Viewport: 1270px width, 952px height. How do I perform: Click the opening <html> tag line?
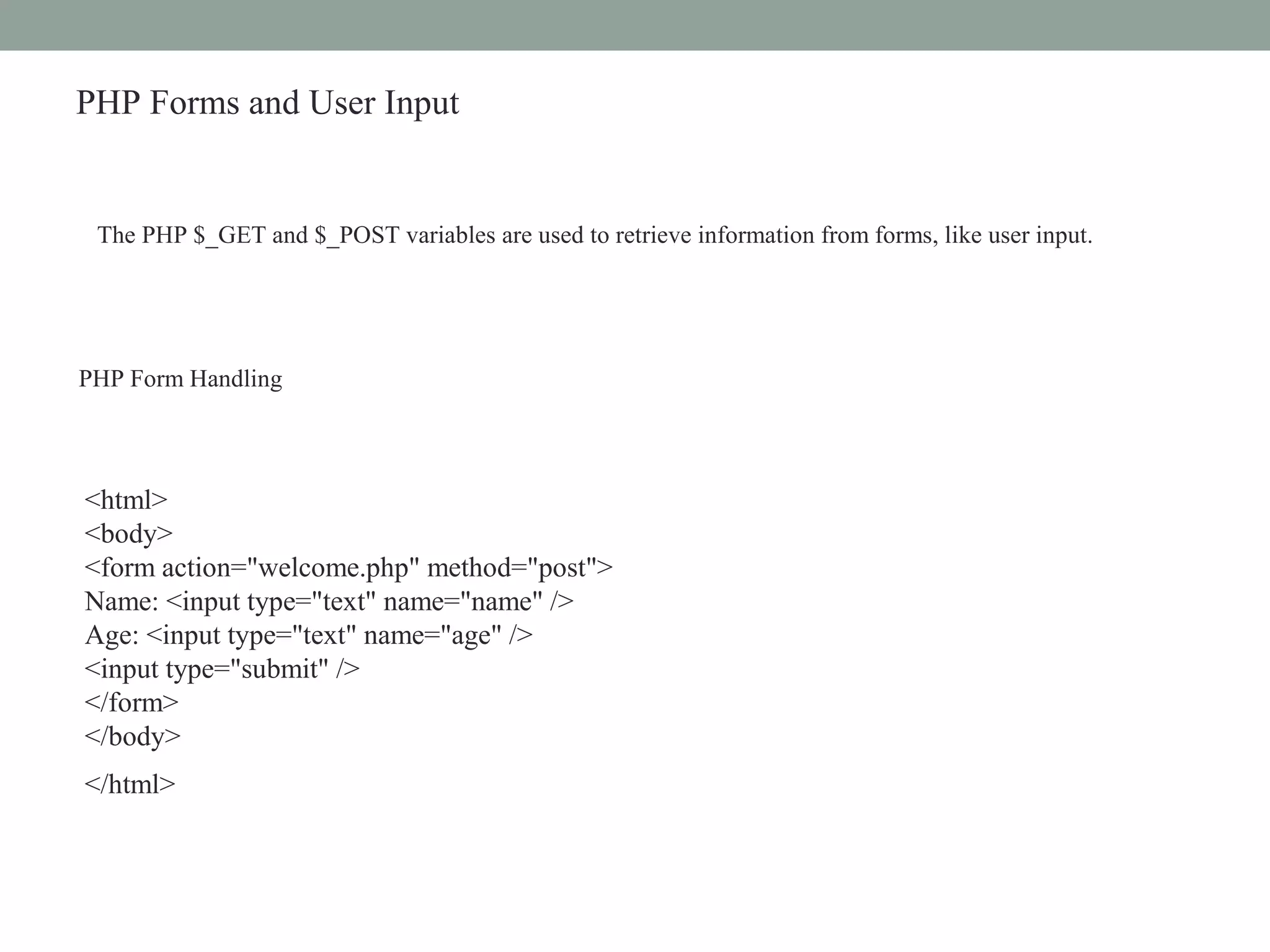pos(126,500)
